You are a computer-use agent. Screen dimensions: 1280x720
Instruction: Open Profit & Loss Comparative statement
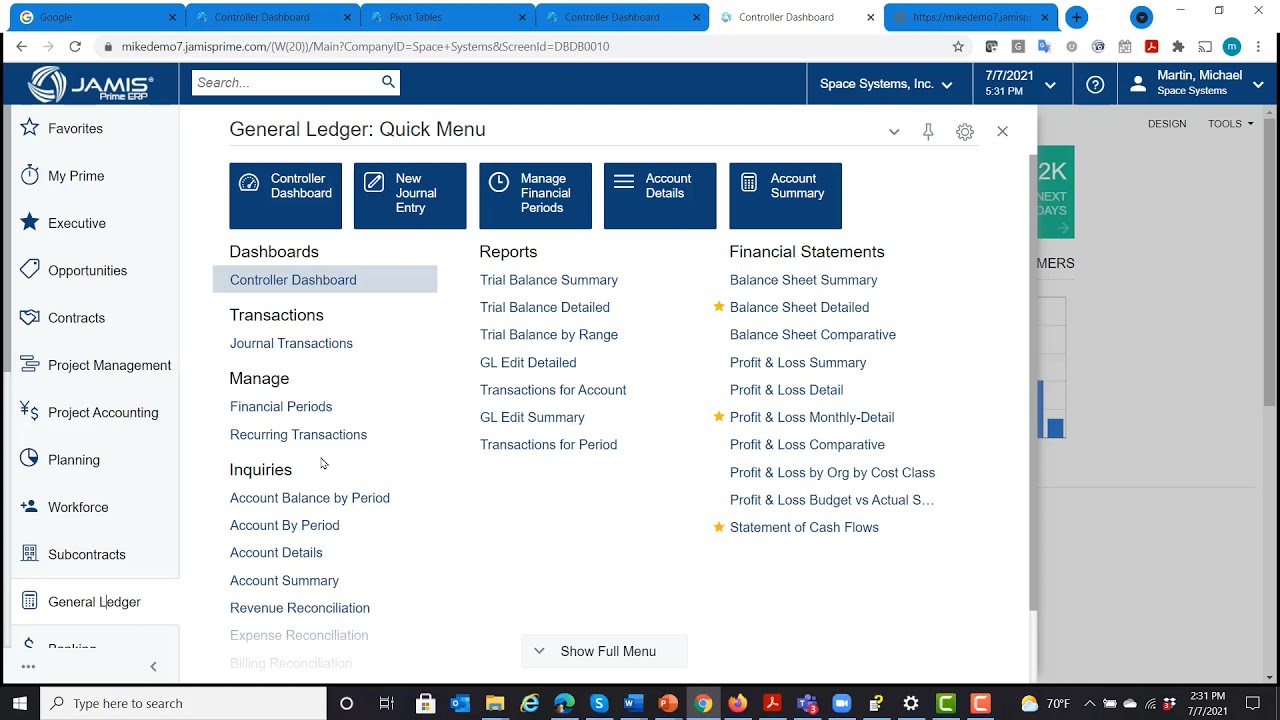point(807,445)
